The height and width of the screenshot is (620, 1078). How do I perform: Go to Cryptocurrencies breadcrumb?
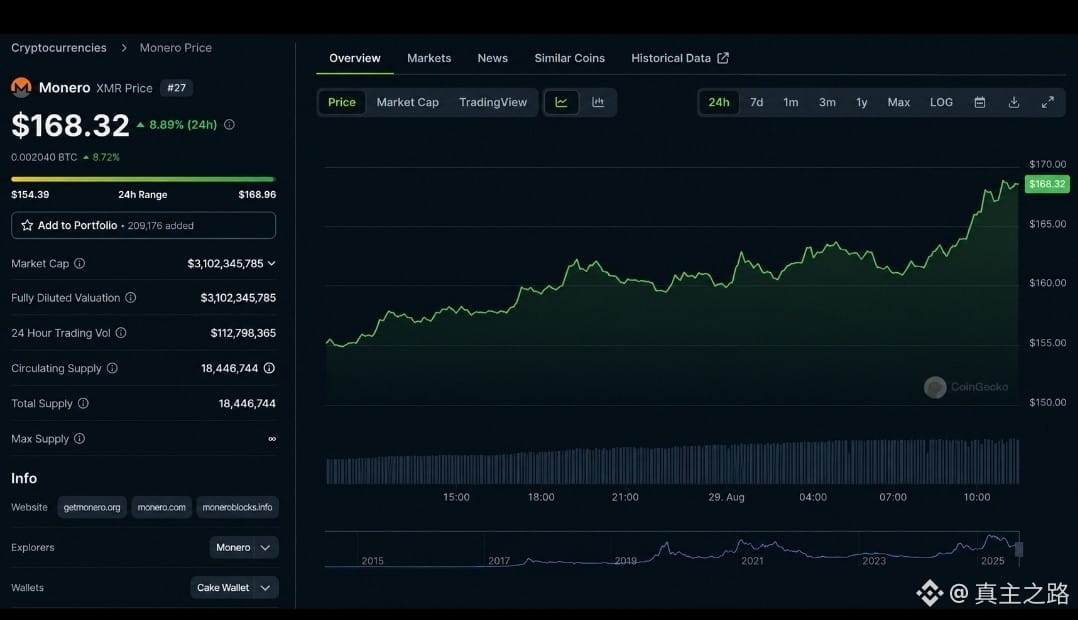(59, 47)
